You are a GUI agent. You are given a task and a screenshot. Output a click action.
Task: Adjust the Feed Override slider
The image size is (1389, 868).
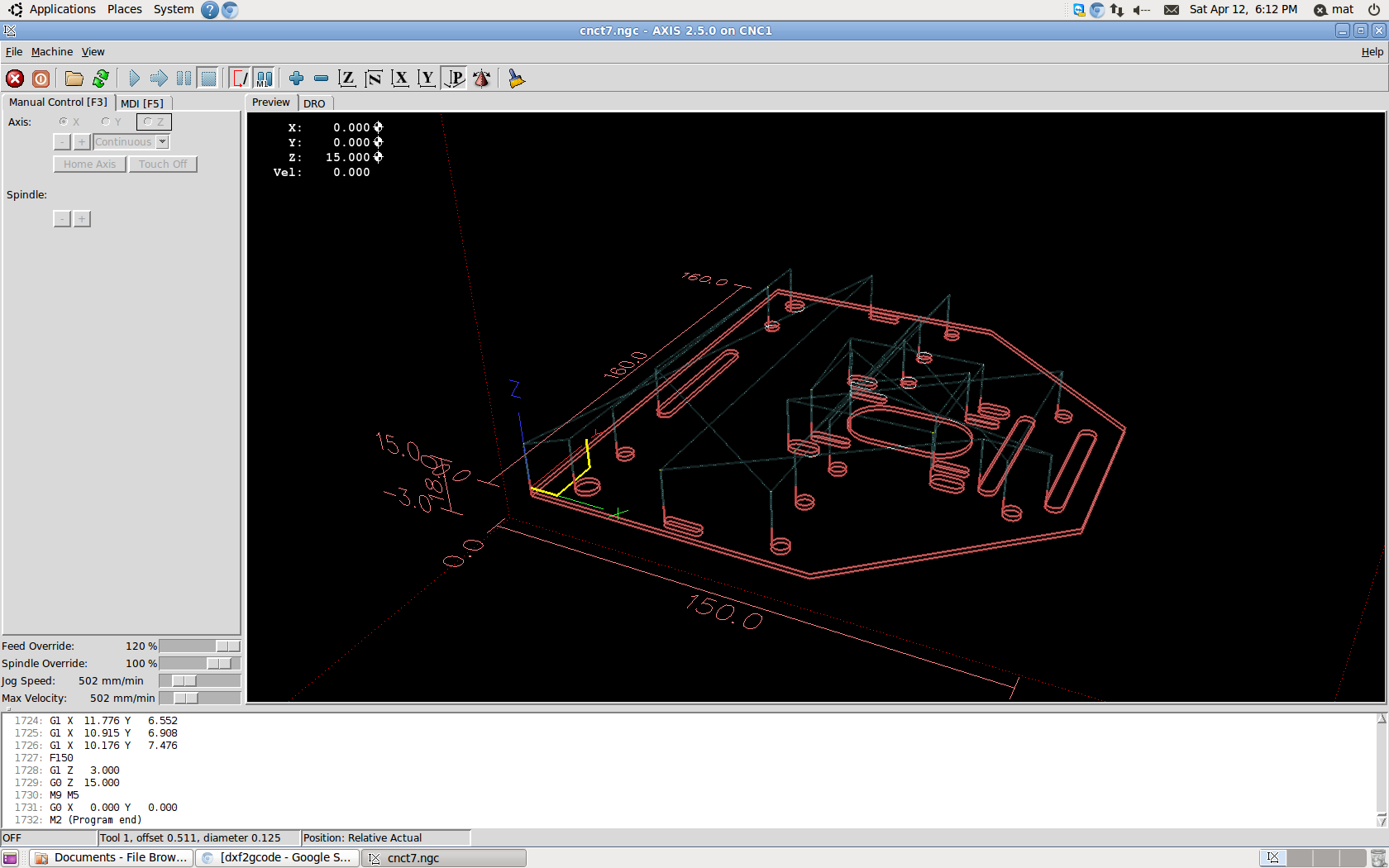(x=227, y=646)
